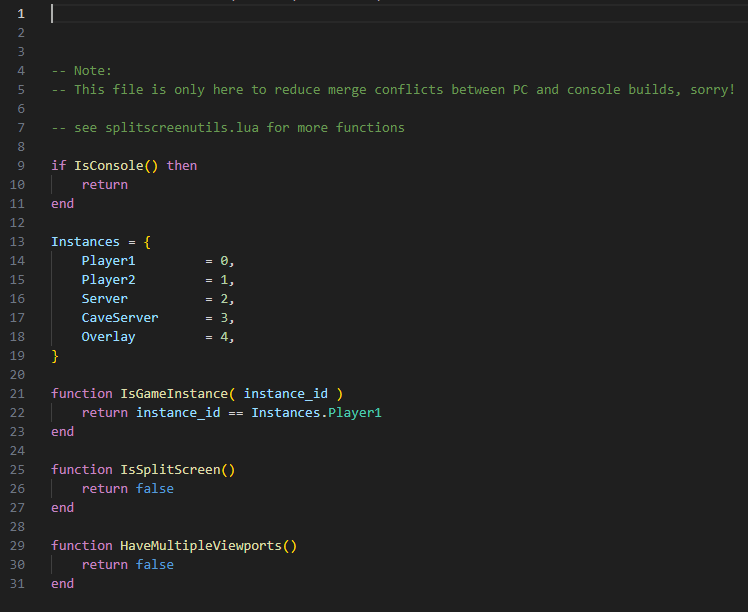Click the Overlay table key

pyautogui.click(x=108, y=337)
